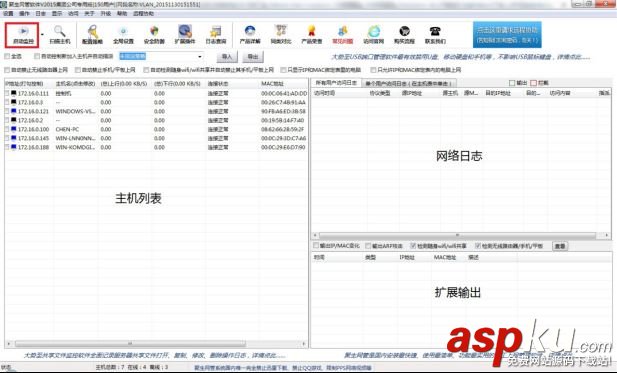Click host icon for 172.16.0.100
The width and height of the screenshot is (617, 373).
14,129
